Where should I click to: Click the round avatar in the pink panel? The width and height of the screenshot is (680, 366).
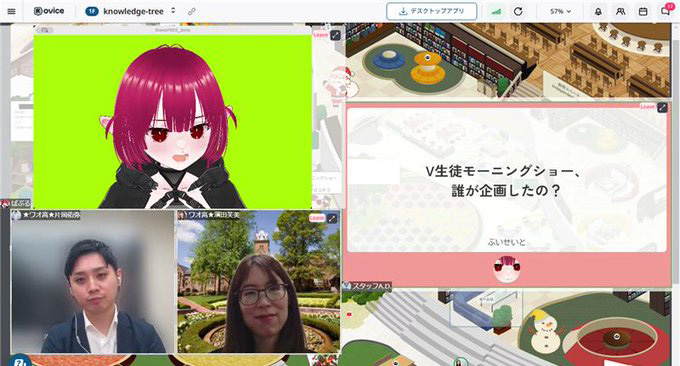tap(507, 269)
